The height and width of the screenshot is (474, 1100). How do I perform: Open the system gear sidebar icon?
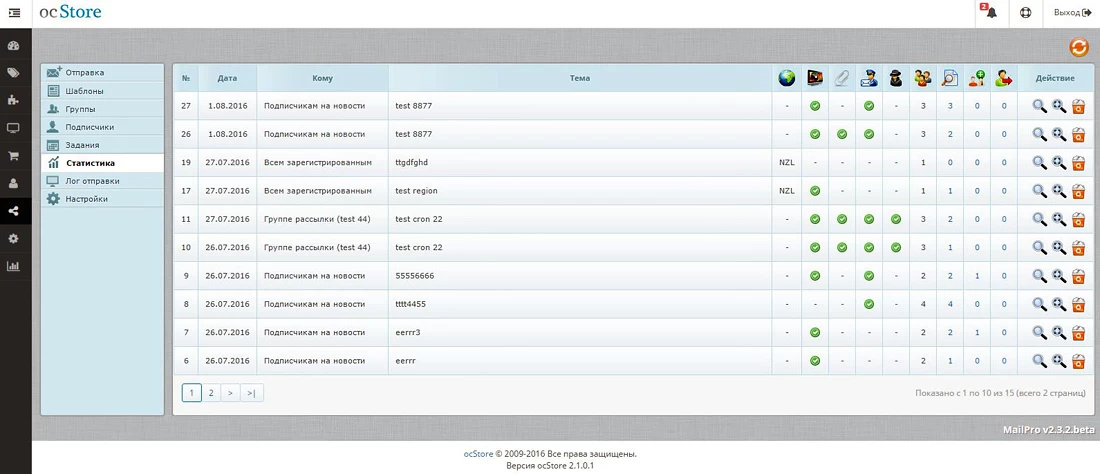pos(13,238)
